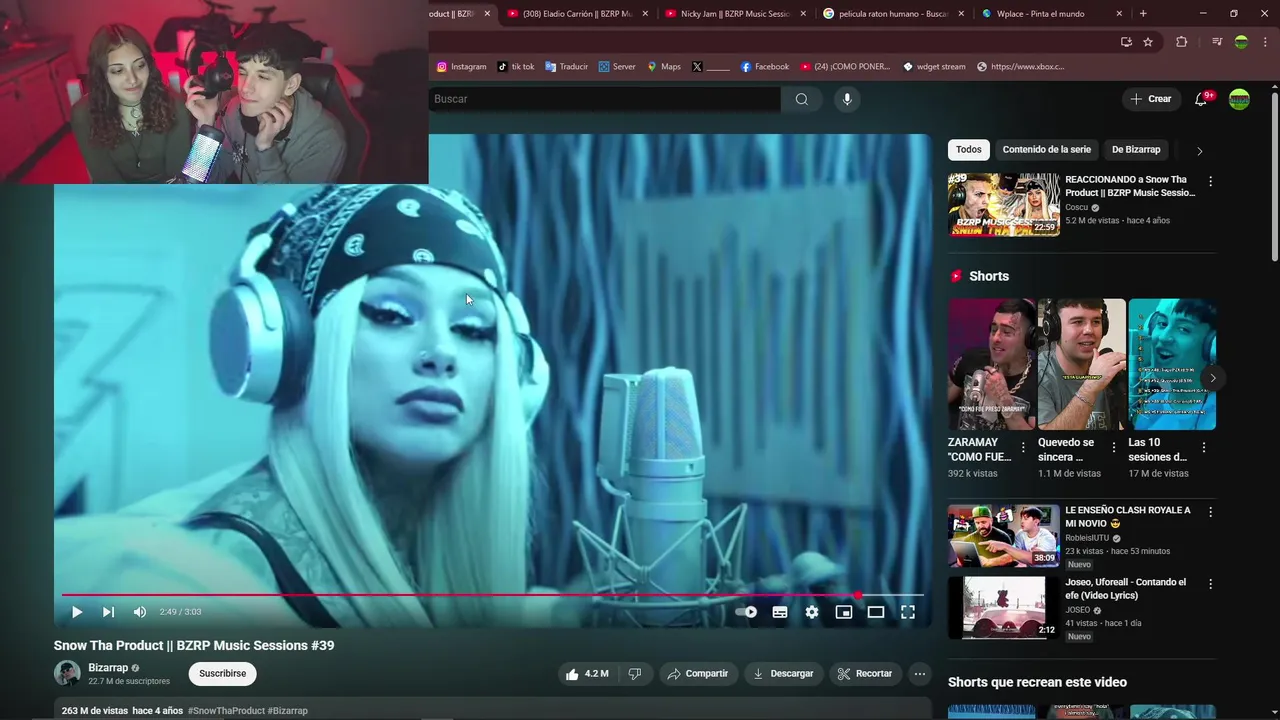Mute the video volume
Image resolution: width=1280 pixels, height=720 pixels.
(140, 612)
